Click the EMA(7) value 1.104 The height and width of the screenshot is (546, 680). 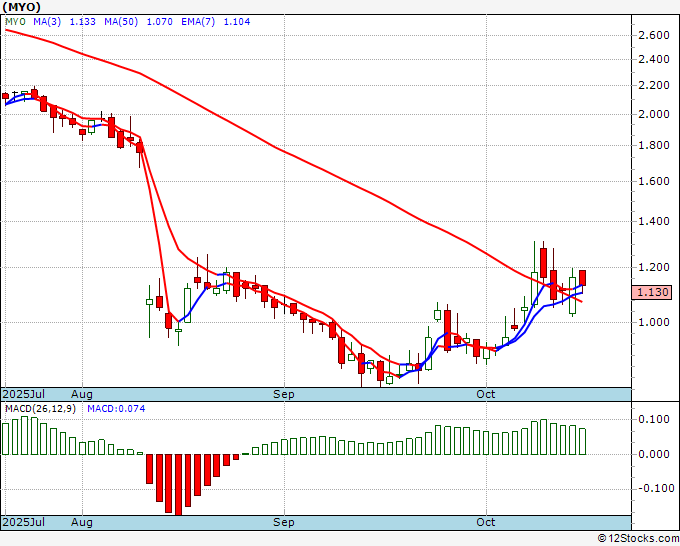237,22
